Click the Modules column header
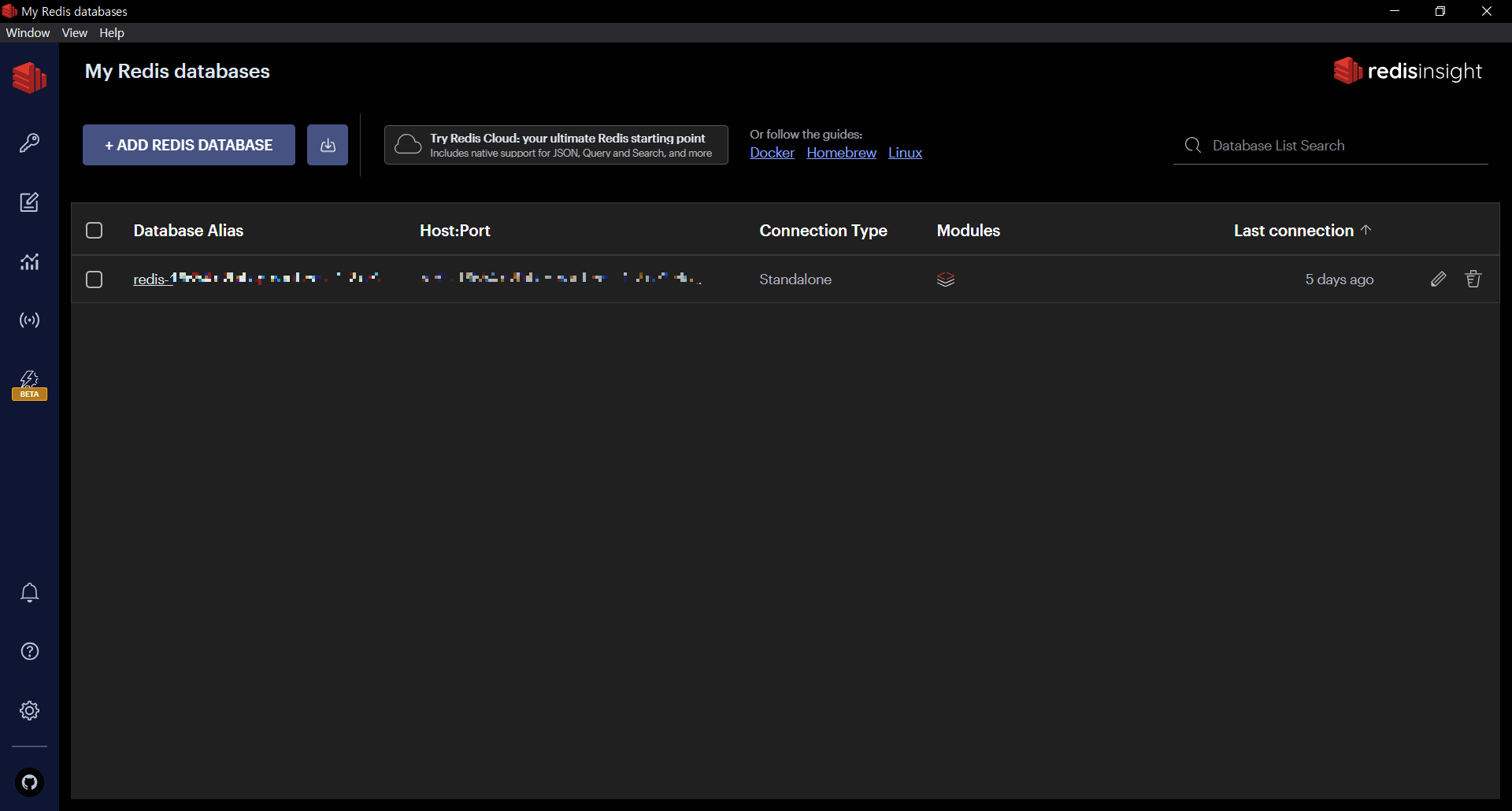1512x811 pixels. coord(969,231)
